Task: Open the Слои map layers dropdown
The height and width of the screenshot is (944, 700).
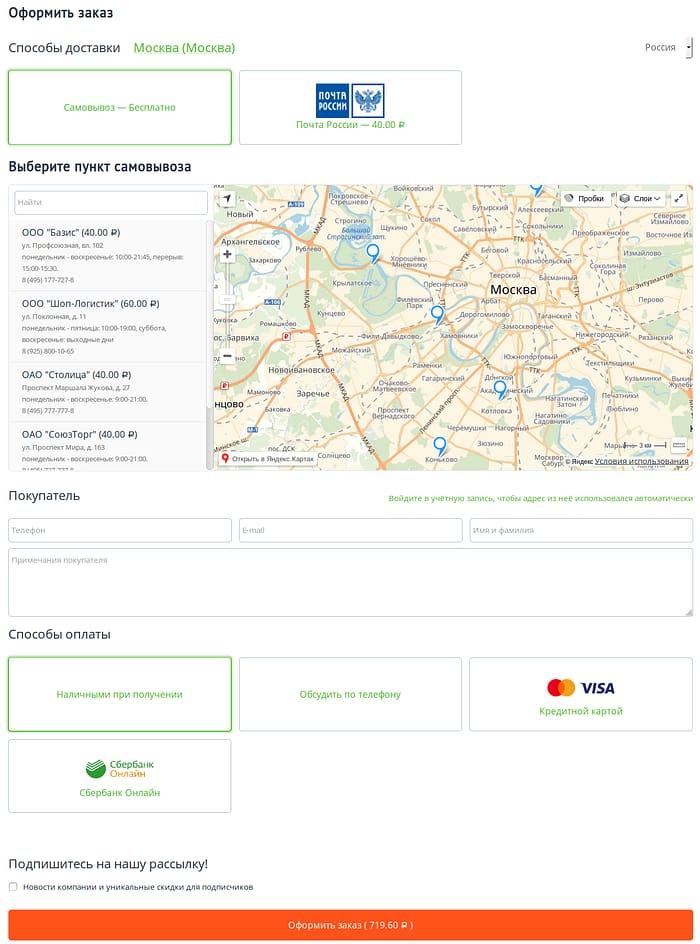Action: [640, 198]
